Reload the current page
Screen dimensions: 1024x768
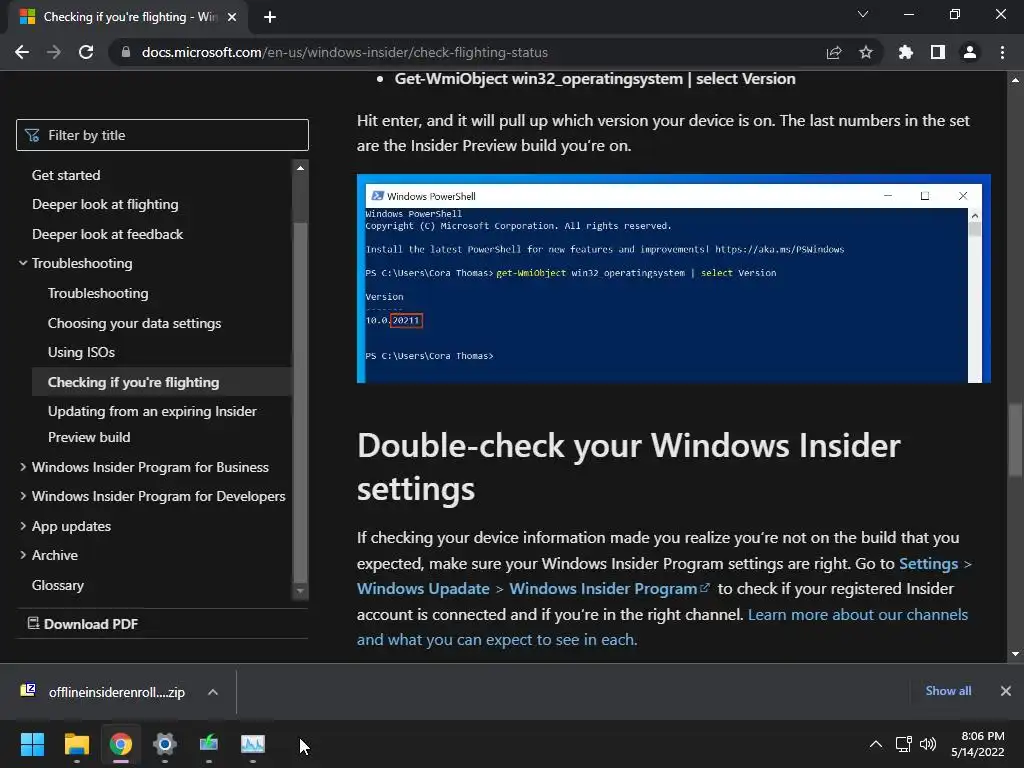pos(86,52)
